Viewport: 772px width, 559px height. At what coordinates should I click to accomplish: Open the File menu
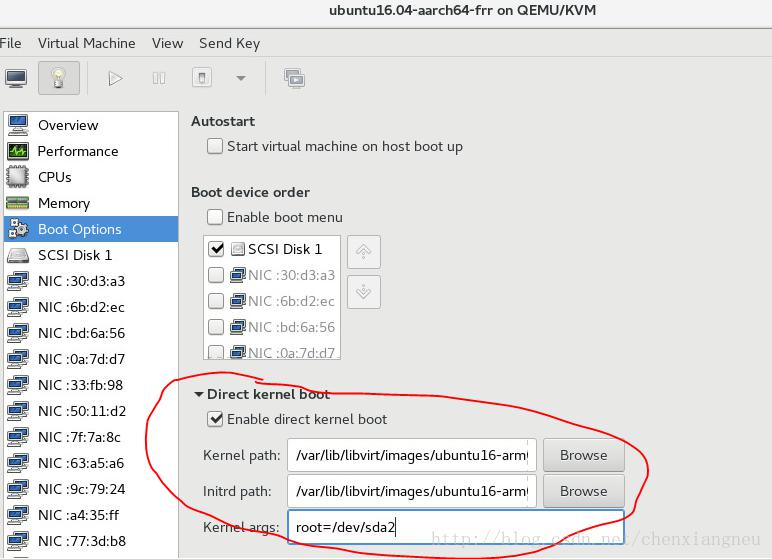(10, 43)
